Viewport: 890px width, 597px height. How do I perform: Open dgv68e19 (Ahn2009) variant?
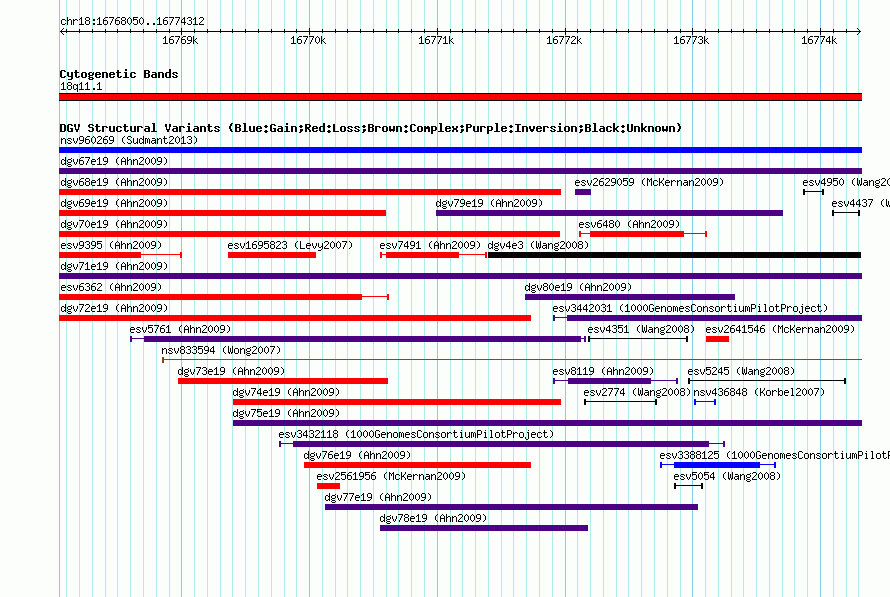[114, 182]
